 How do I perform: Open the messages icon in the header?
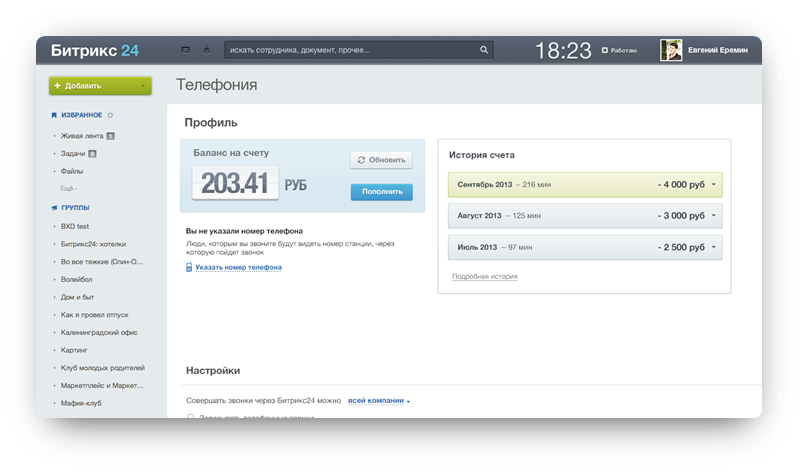(x=186, y=50)
